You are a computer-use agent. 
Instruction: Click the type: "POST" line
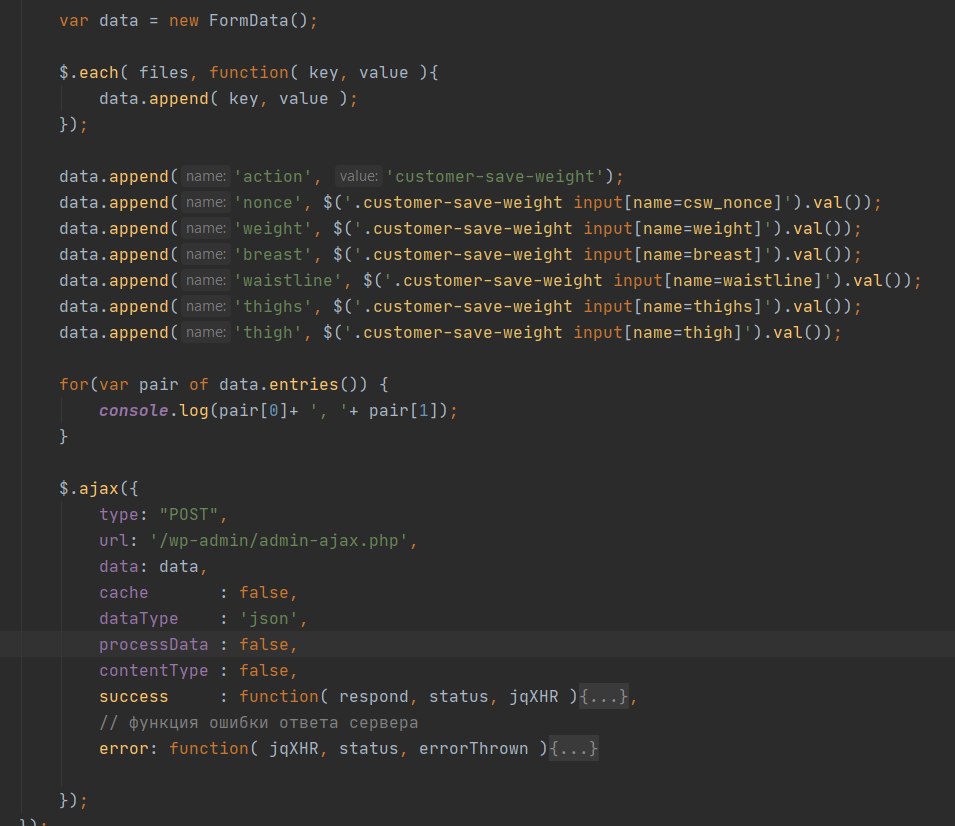(x=163, y=515)
